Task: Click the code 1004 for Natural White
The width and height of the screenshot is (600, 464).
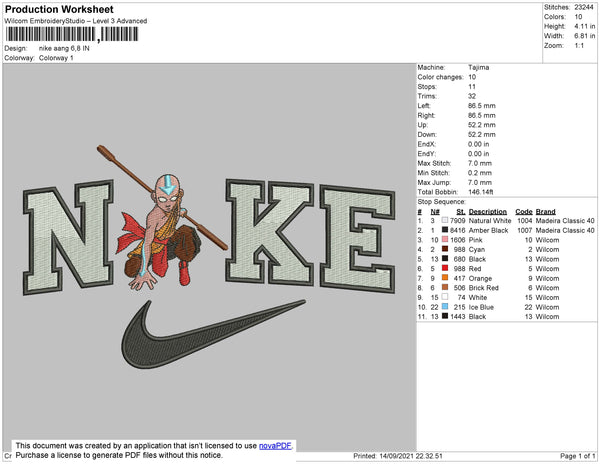Action: click(x=525, y=221)
